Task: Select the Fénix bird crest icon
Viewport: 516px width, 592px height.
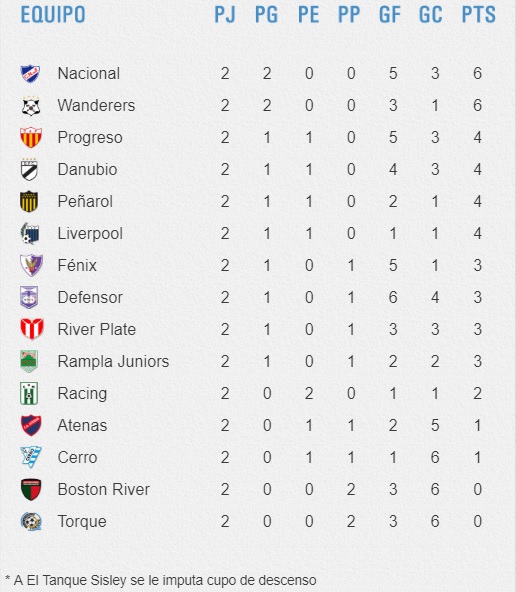Action: tap(31, 265)
